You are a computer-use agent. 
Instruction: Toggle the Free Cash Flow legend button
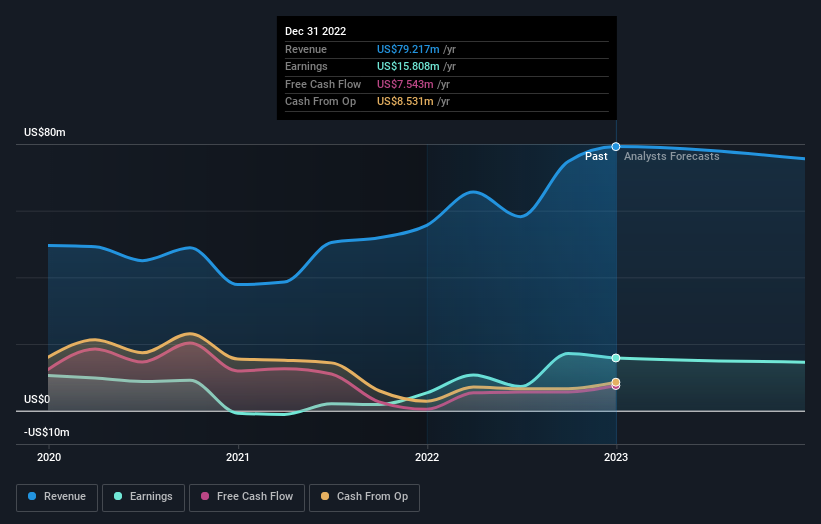click(247, 497)
